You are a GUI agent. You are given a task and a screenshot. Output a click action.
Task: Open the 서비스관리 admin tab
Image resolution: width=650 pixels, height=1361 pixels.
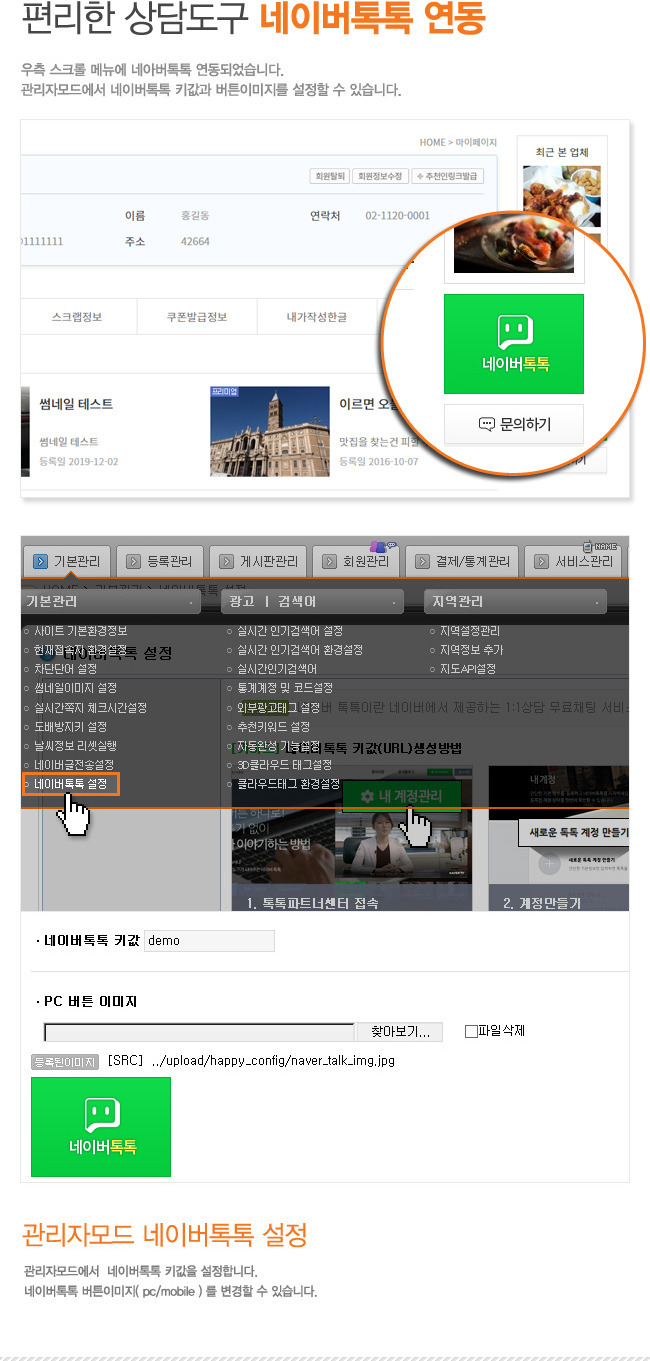point(574,561)
